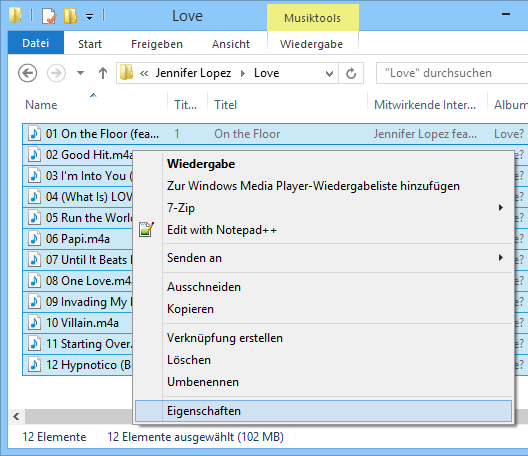Click the Notepad++ icon in context menu
This screenshot has height=456, width=528.
pyautogui.click(x=146, y=229)
